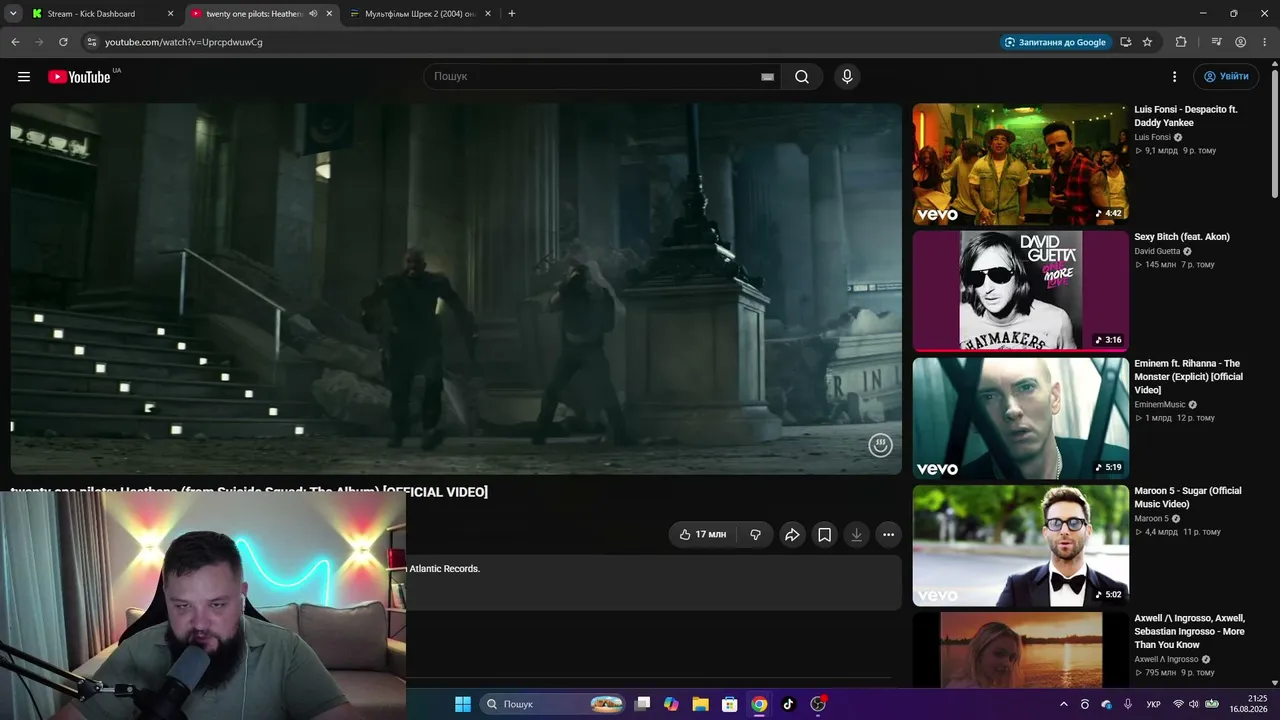Mute the Heathens tab audio icon
This screenshot has height=720, width=1280.
tap(313, 14)
